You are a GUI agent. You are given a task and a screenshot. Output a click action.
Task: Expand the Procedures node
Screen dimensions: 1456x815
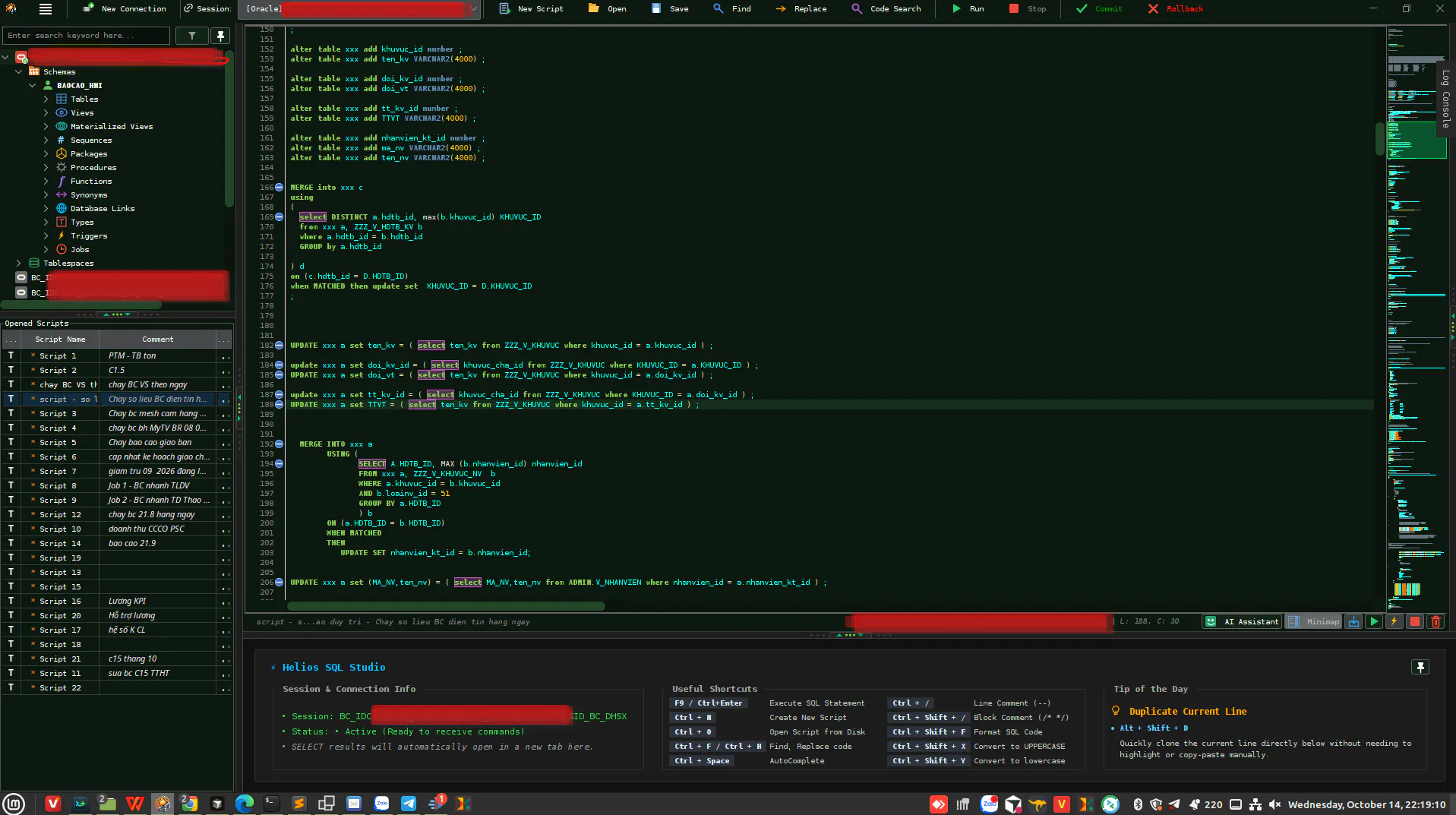pos(46,167)
